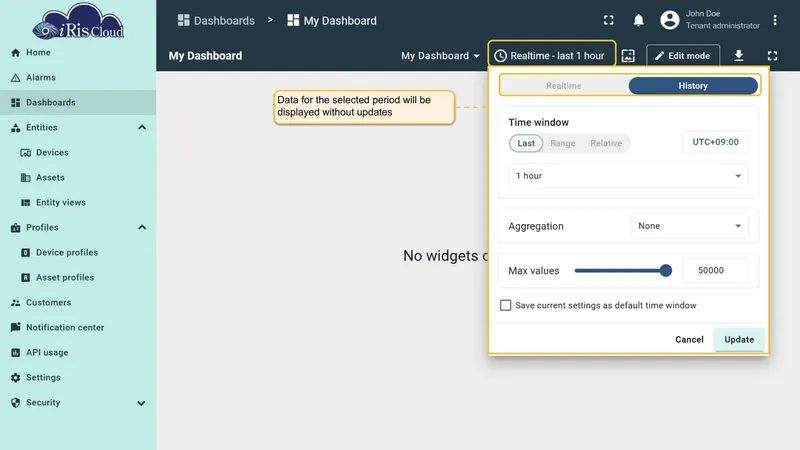
Task: Click the Assets building icon
Action: click(26, 178)
